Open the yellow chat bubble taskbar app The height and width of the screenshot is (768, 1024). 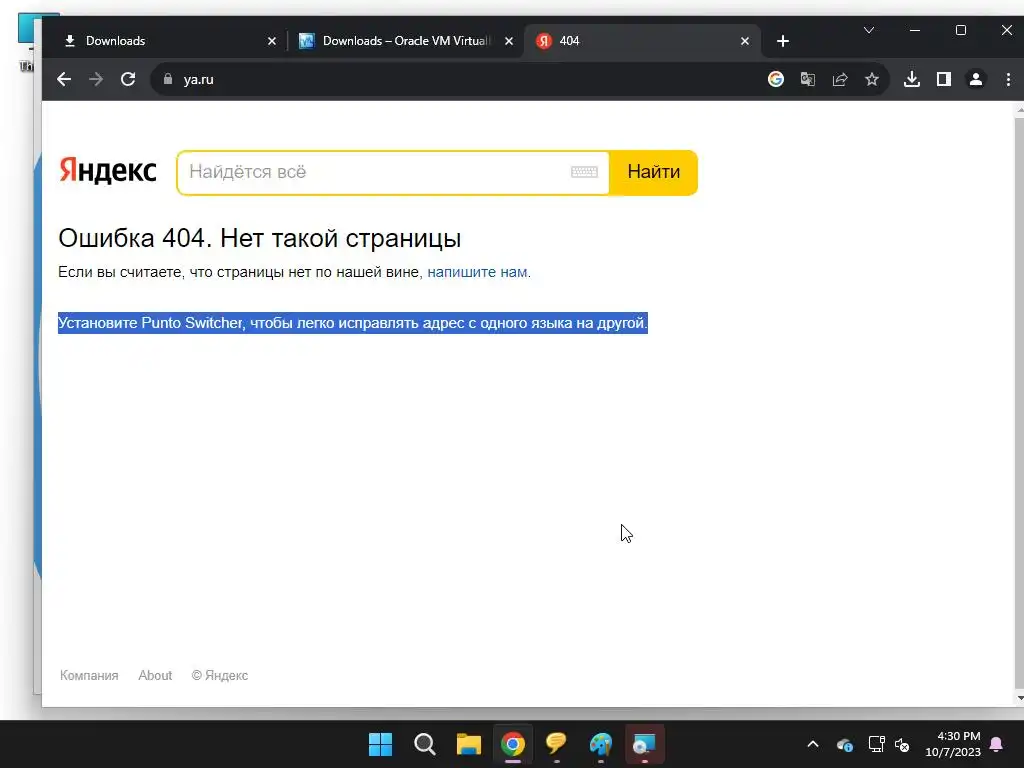556,743
